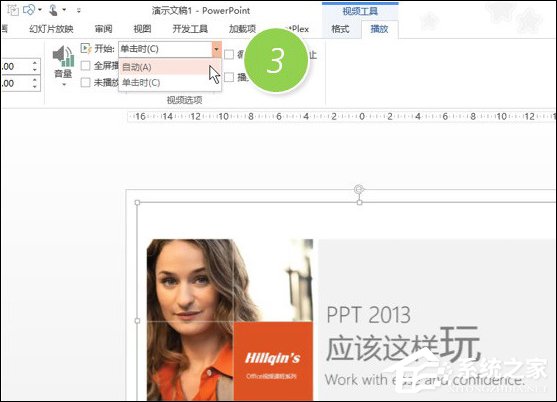Click the left-middle resize handle of the video
This screenshot has height=402, width=557.
[137, 321]
